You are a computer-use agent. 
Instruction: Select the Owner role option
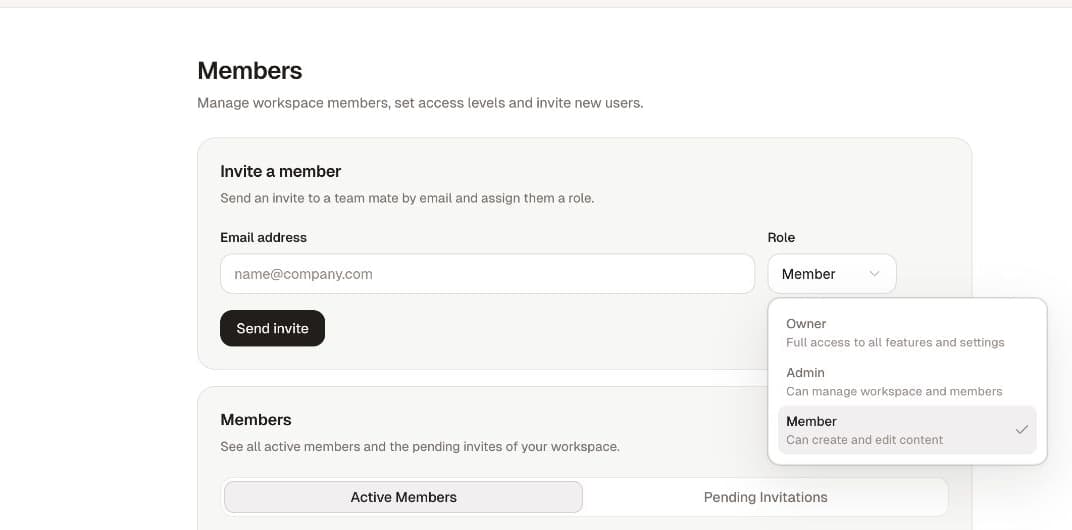pos(907,332)
